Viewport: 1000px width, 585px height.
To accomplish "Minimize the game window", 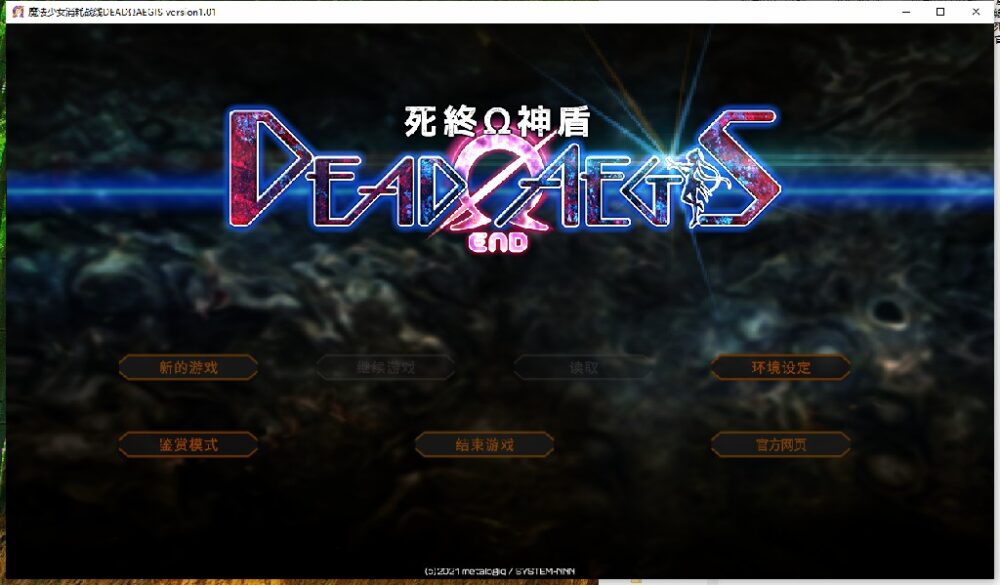I will tap(906, 11).
